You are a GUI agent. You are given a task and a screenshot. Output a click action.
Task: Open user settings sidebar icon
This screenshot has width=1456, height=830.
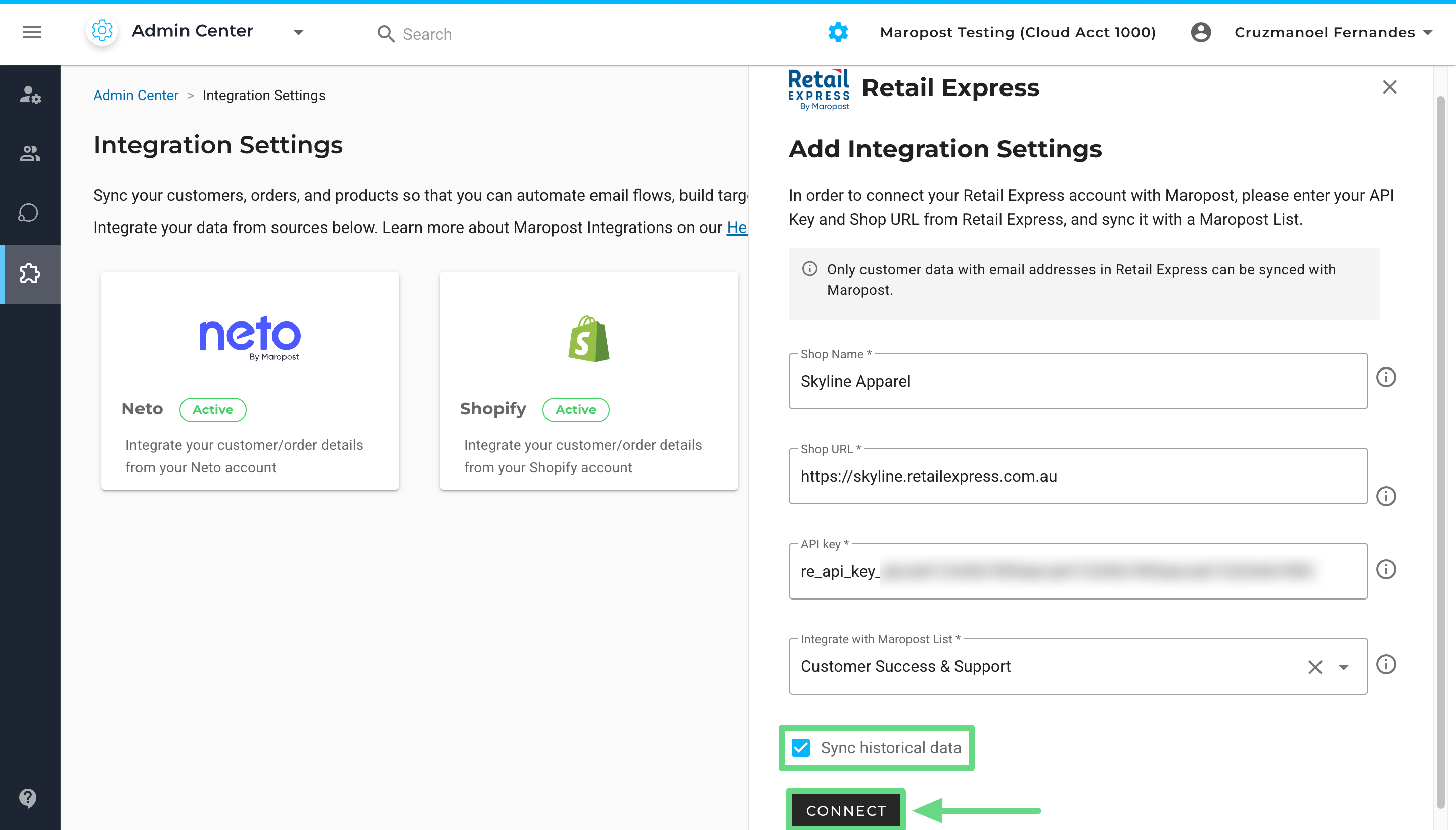[30, 94]
